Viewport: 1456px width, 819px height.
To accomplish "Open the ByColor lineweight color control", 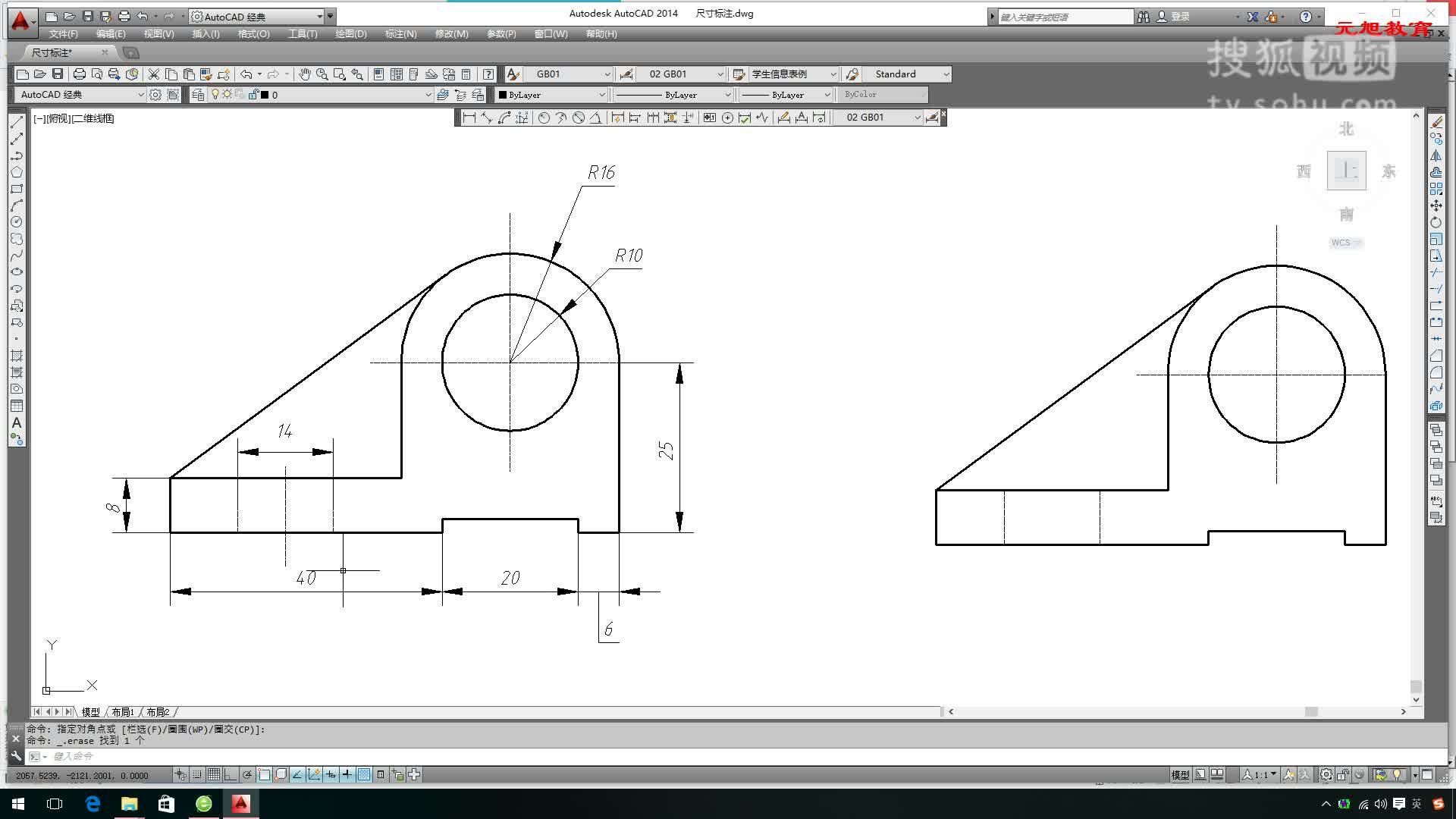I will coord(882,95).
